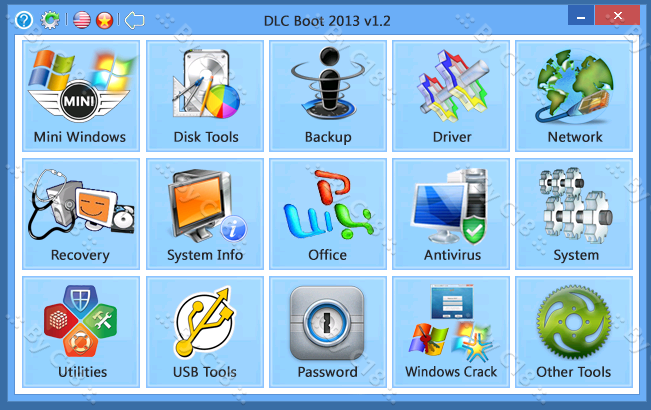The width and height of the screenshot is (651, 410).
Task: Select the Office tile
Action: (328, 214)
